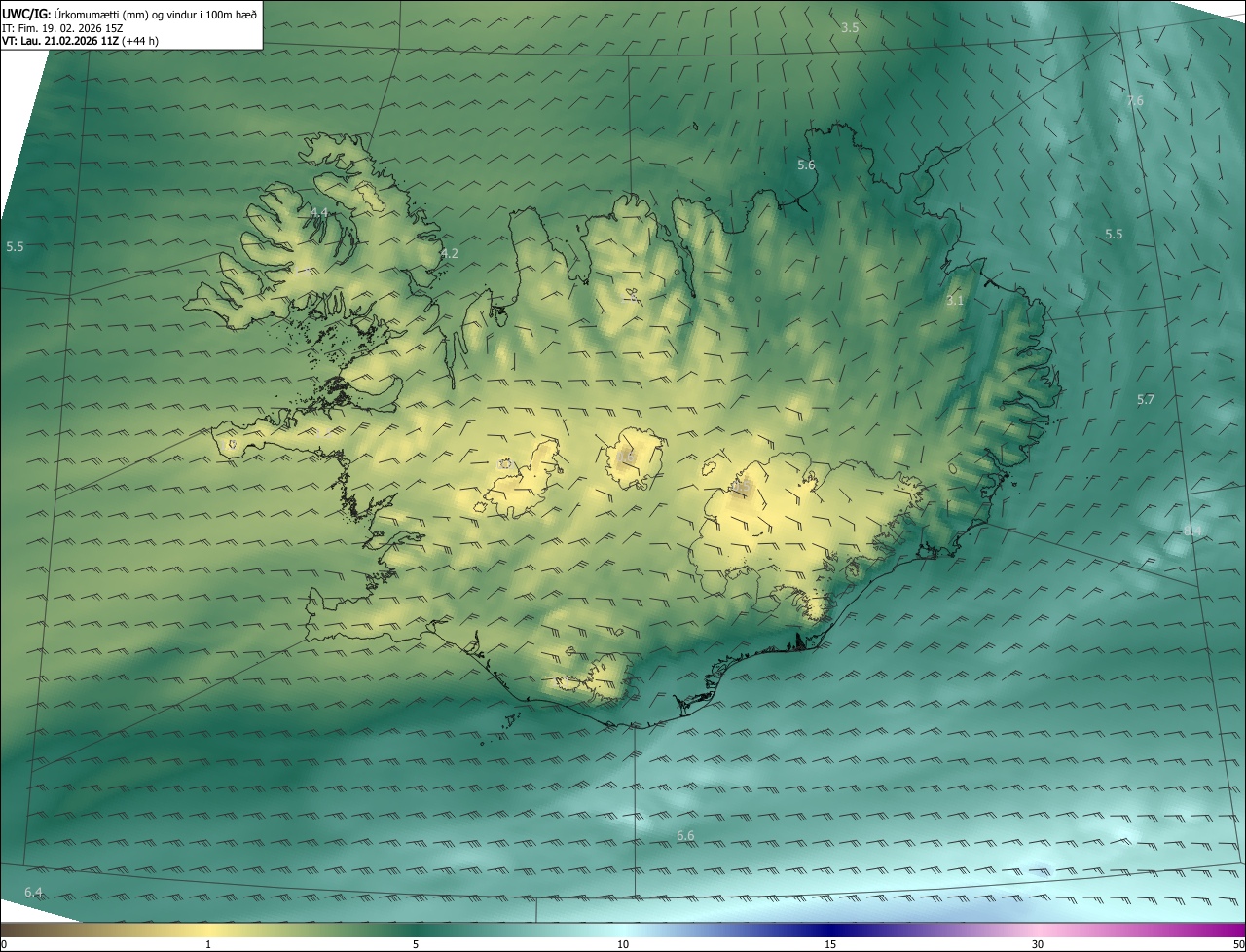
Task: Click the map value label "5.6"
Action: pyautogui.click(x=806, y=165)
